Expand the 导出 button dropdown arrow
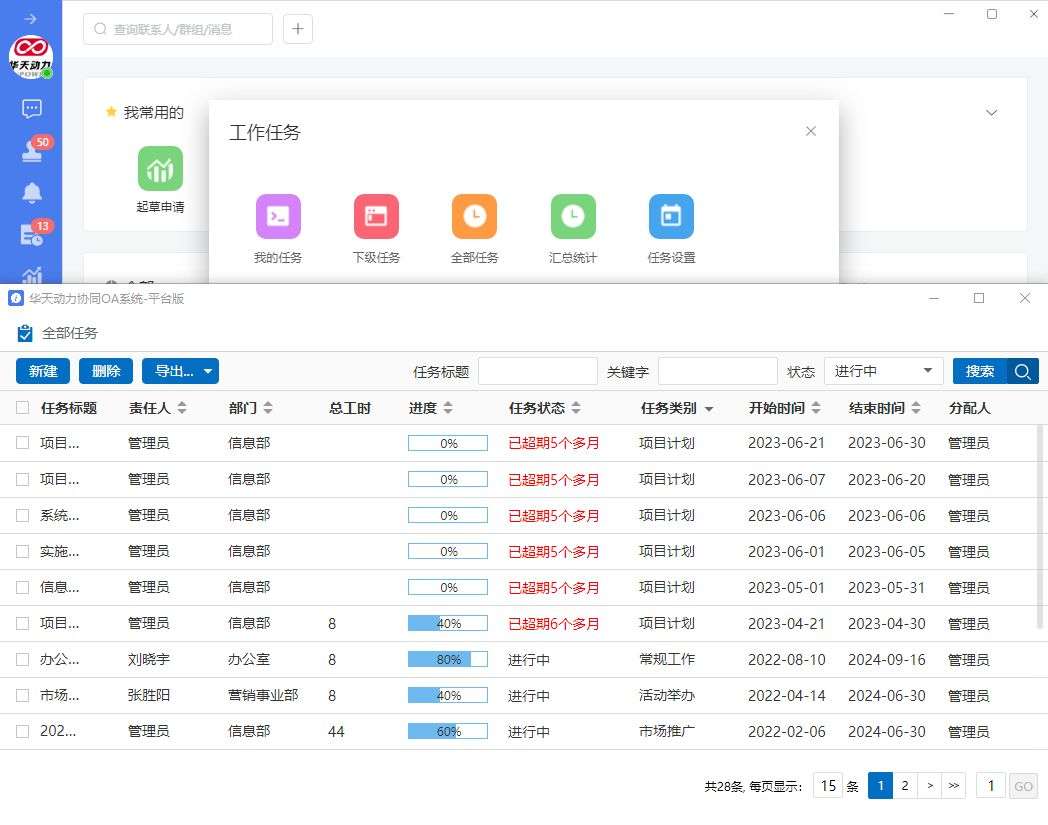This screenshot has width=1048, height=825. tap(208, 371)
